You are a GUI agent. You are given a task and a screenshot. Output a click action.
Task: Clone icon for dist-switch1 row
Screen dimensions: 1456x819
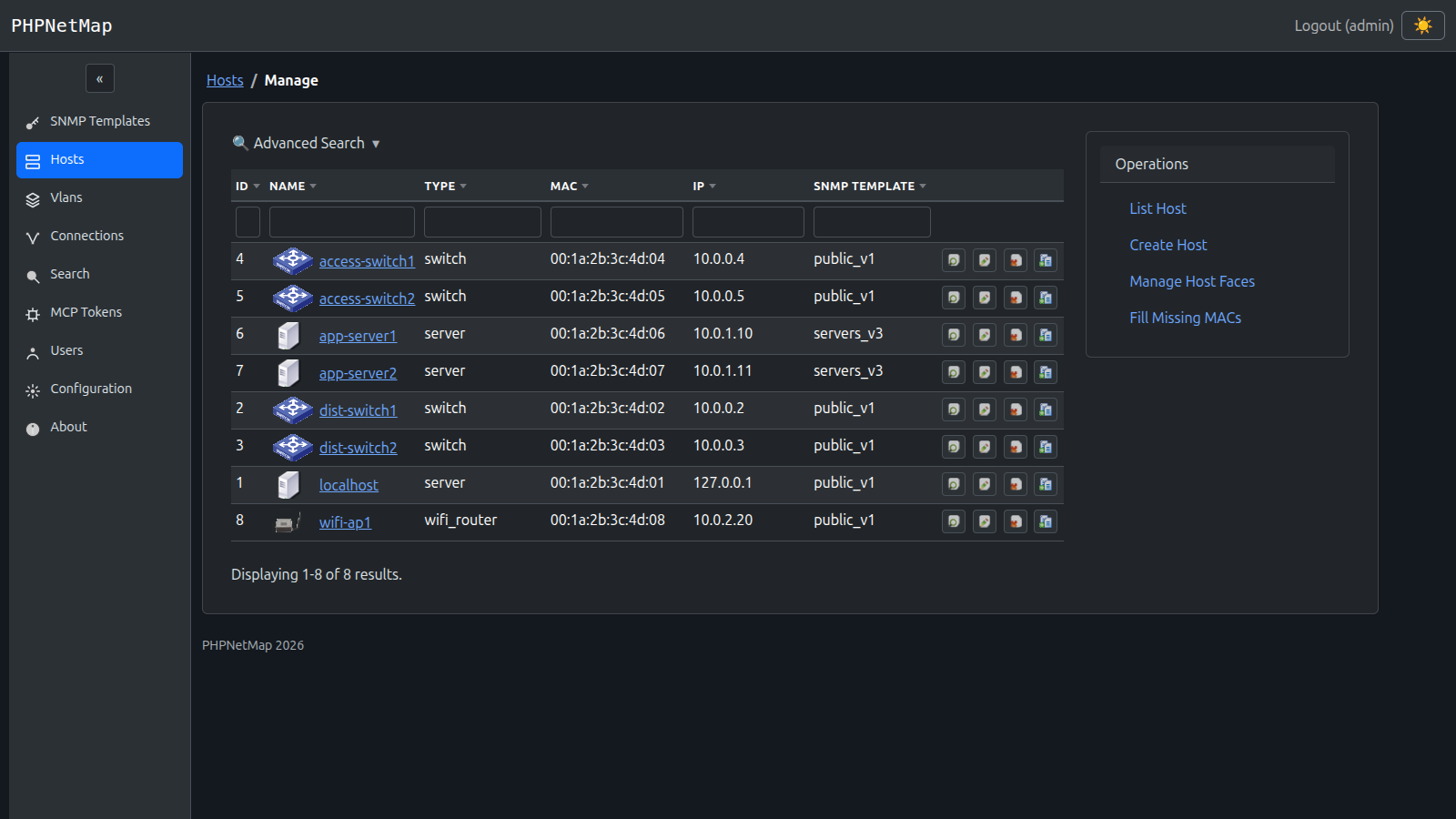tap(1046, 409)
